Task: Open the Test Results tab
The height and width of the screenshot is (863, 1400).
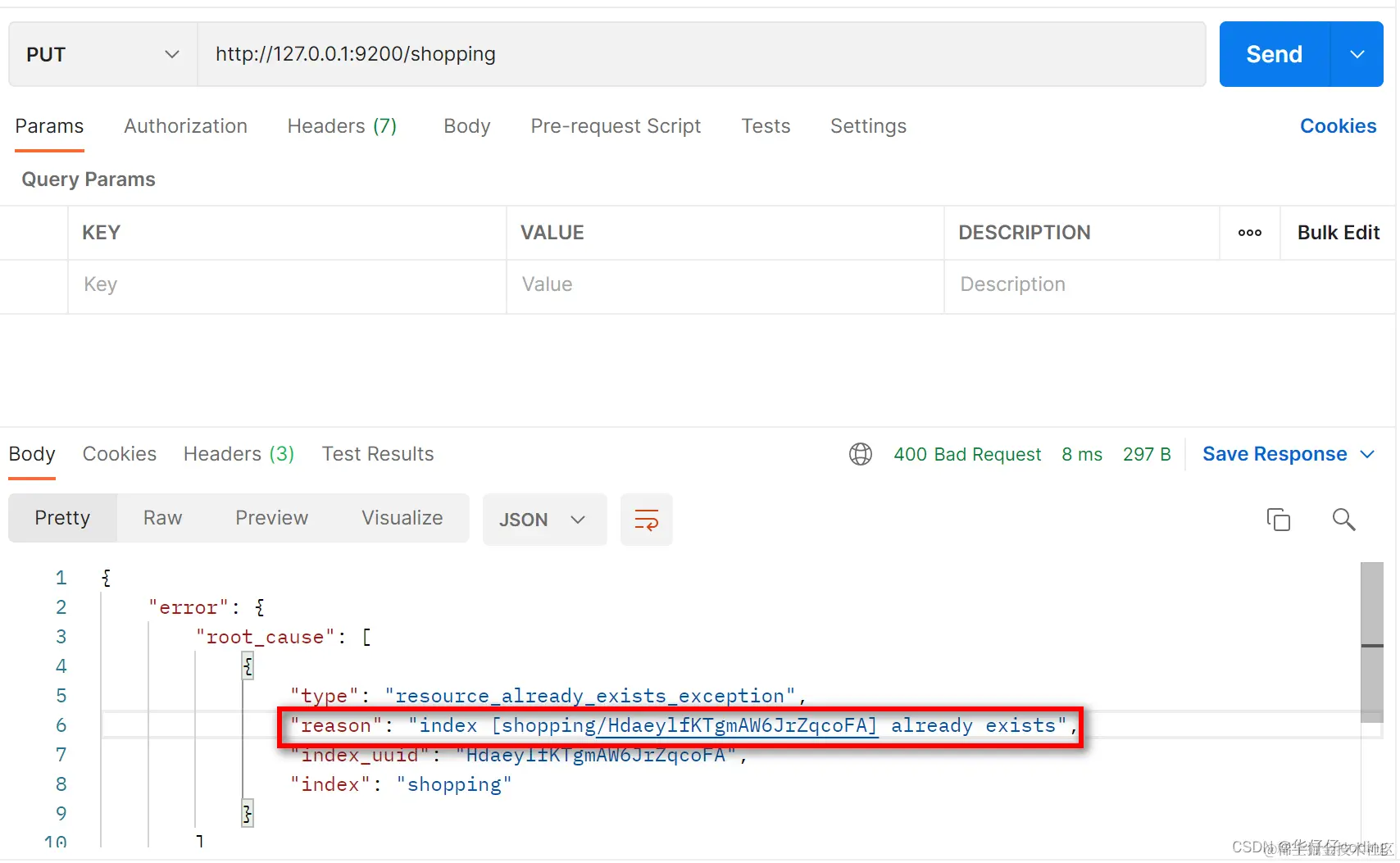Action: [x=378, y=454]
